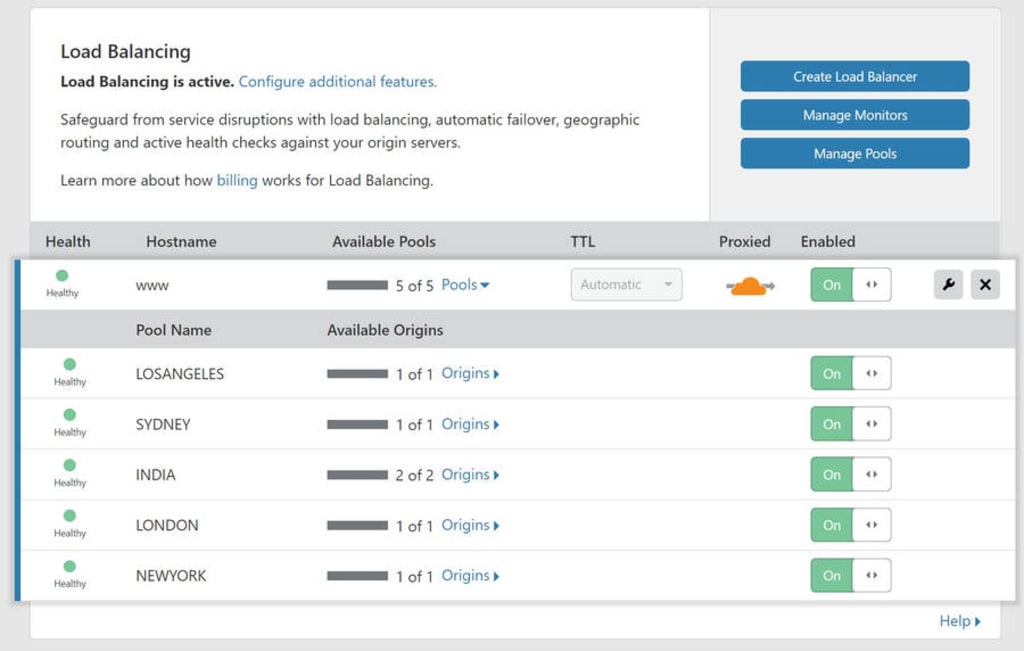Follow Configure additional features link

pos(338,82)
